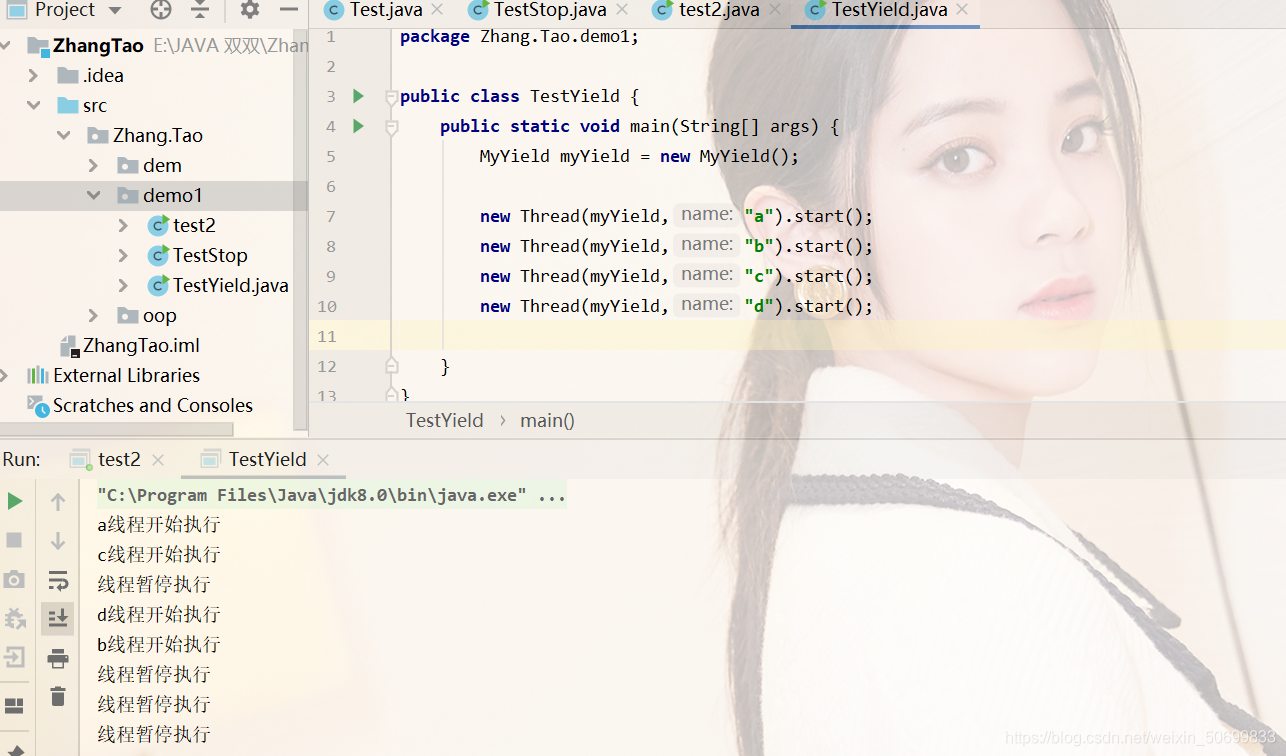Click the Project panel horizontal scrollbar
This screenshot has height=756, width=1286.
[117, 429]
